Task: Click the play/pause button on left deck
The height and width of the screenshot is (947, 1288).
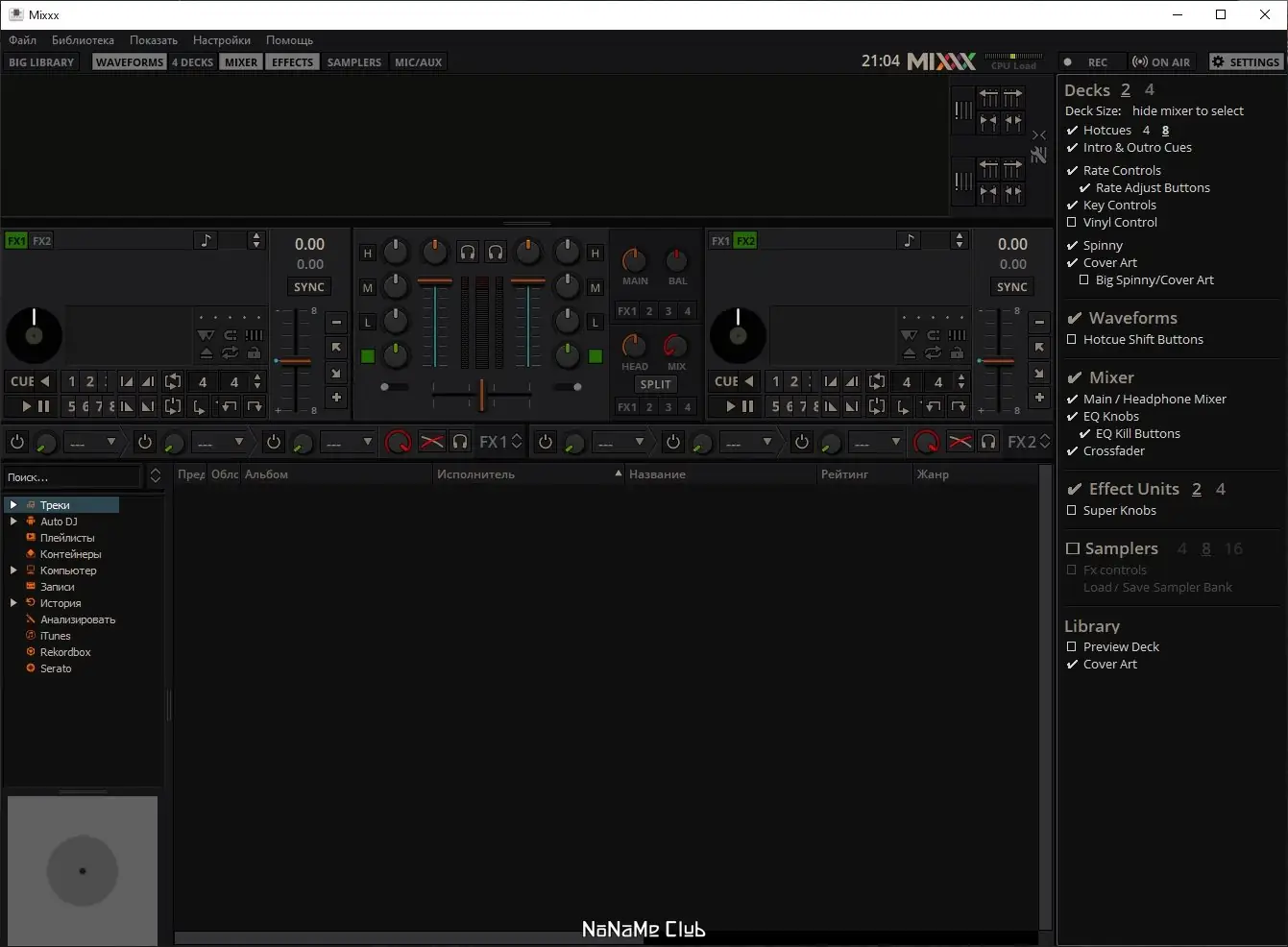Action: tap(35, 406)
